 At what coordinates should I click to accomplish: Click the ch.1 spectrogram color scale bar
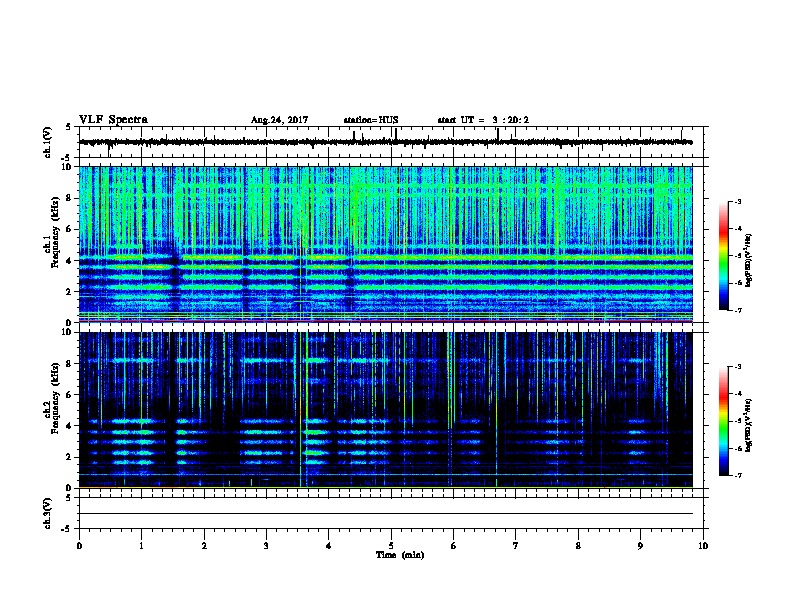723,256
